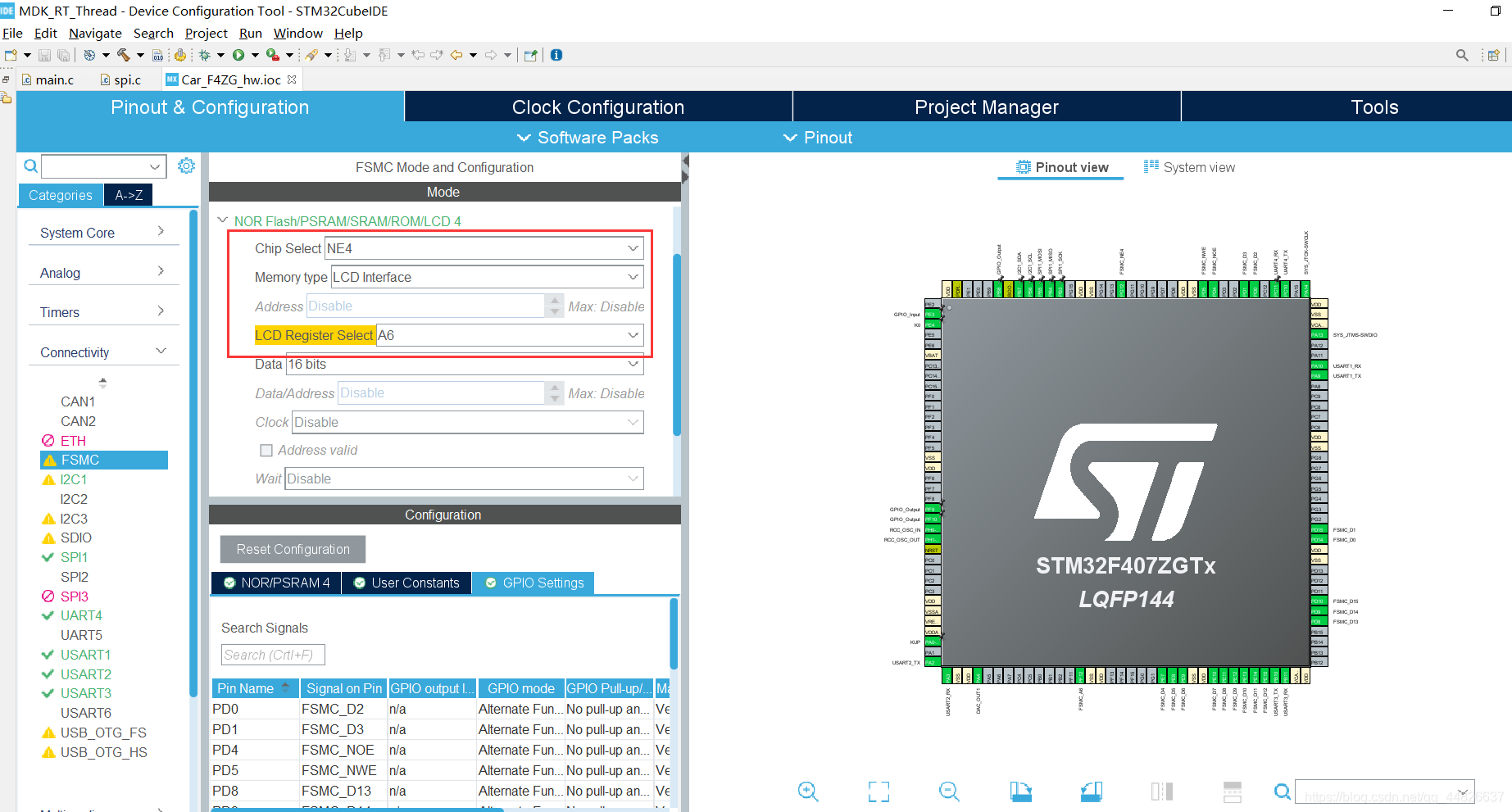Select the A->Z sorting tab

tap(129, 195)
